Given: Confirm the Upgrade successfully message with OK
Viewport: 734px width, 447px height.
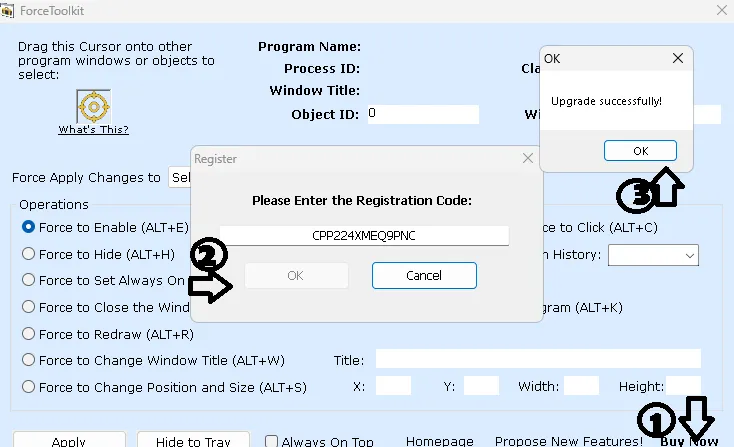Looking at the screenshot, I should pos(640,150).
